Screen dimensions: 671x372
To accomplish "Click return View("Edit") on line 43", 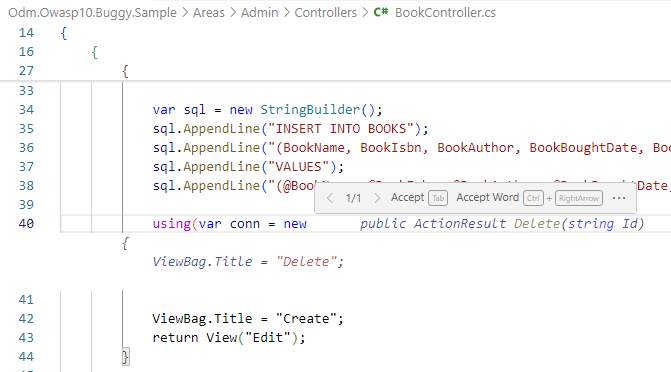I will click(229, 338).
